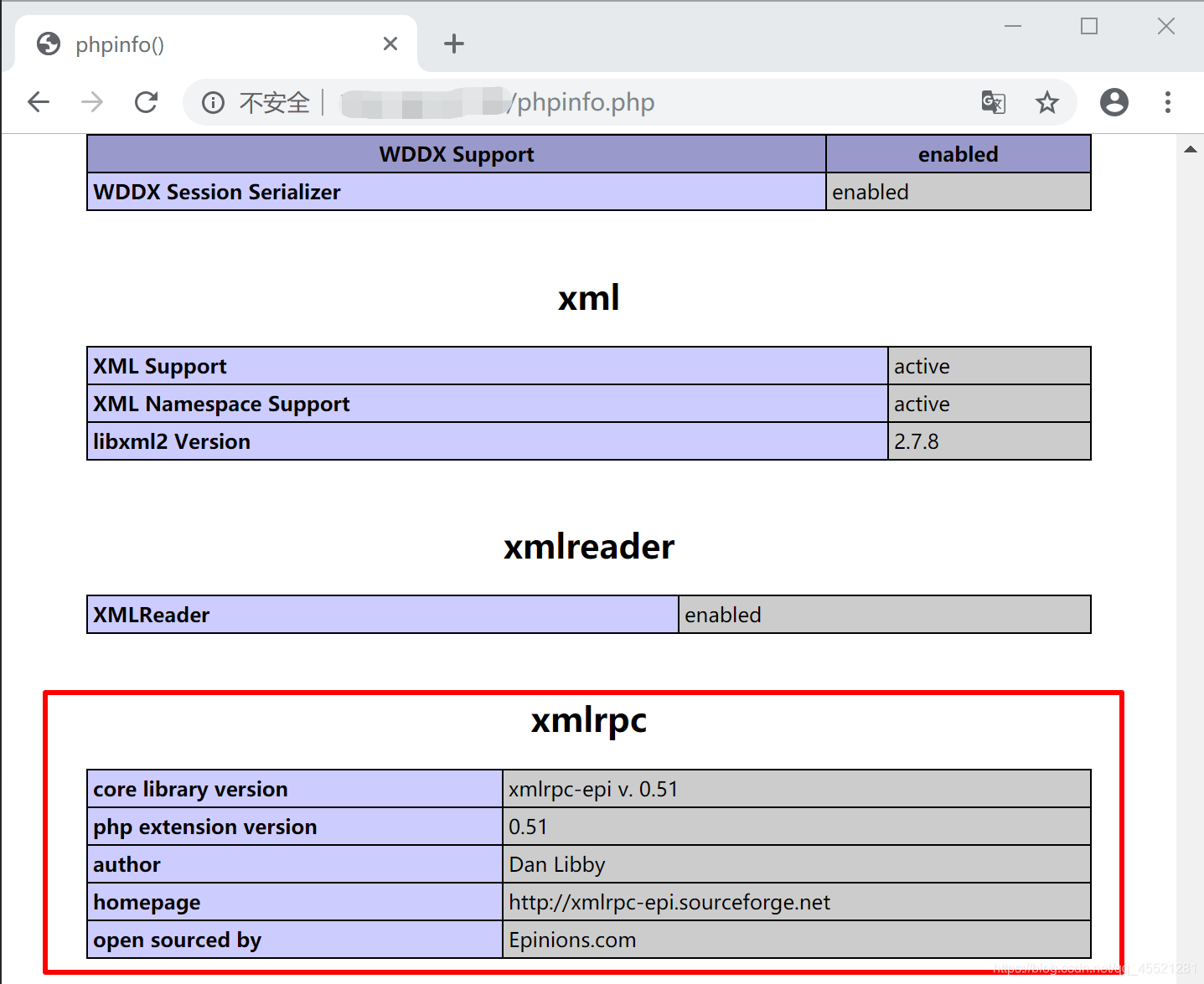The width and height of the screenshot is (1204, 984).
Task: Toggle the bookmark star for this page
Action: click(1047, 101)
